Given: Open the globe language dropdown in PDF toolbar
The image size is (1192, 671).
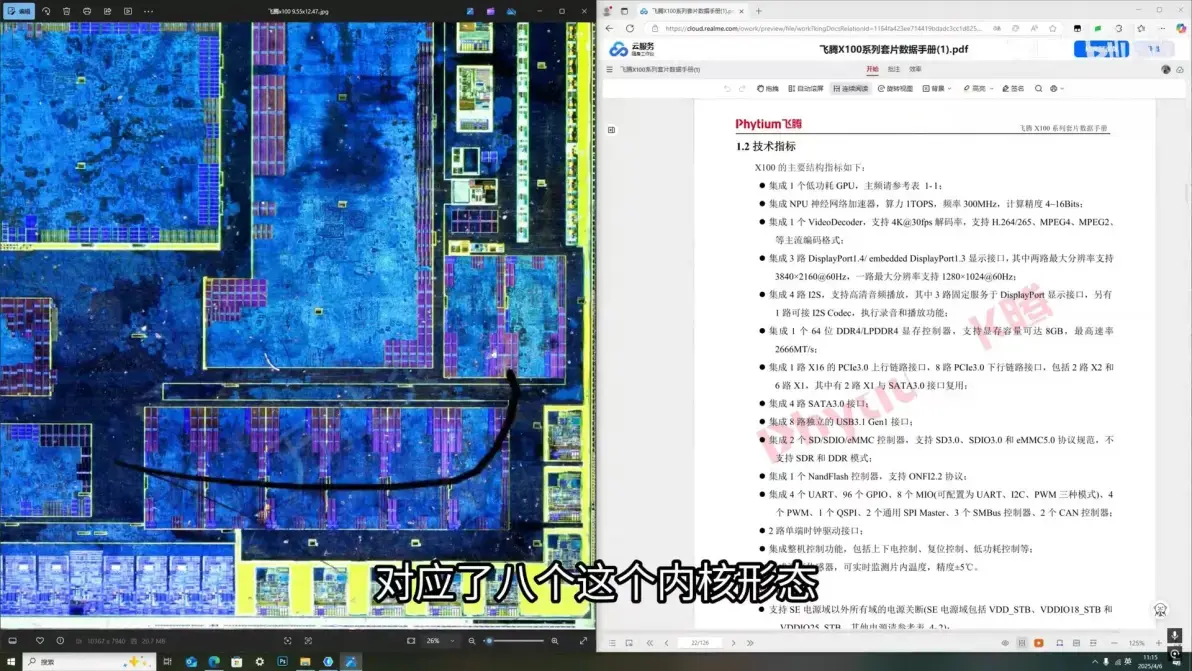Looking at the screenshot, I should click(x=1057, y=89).
